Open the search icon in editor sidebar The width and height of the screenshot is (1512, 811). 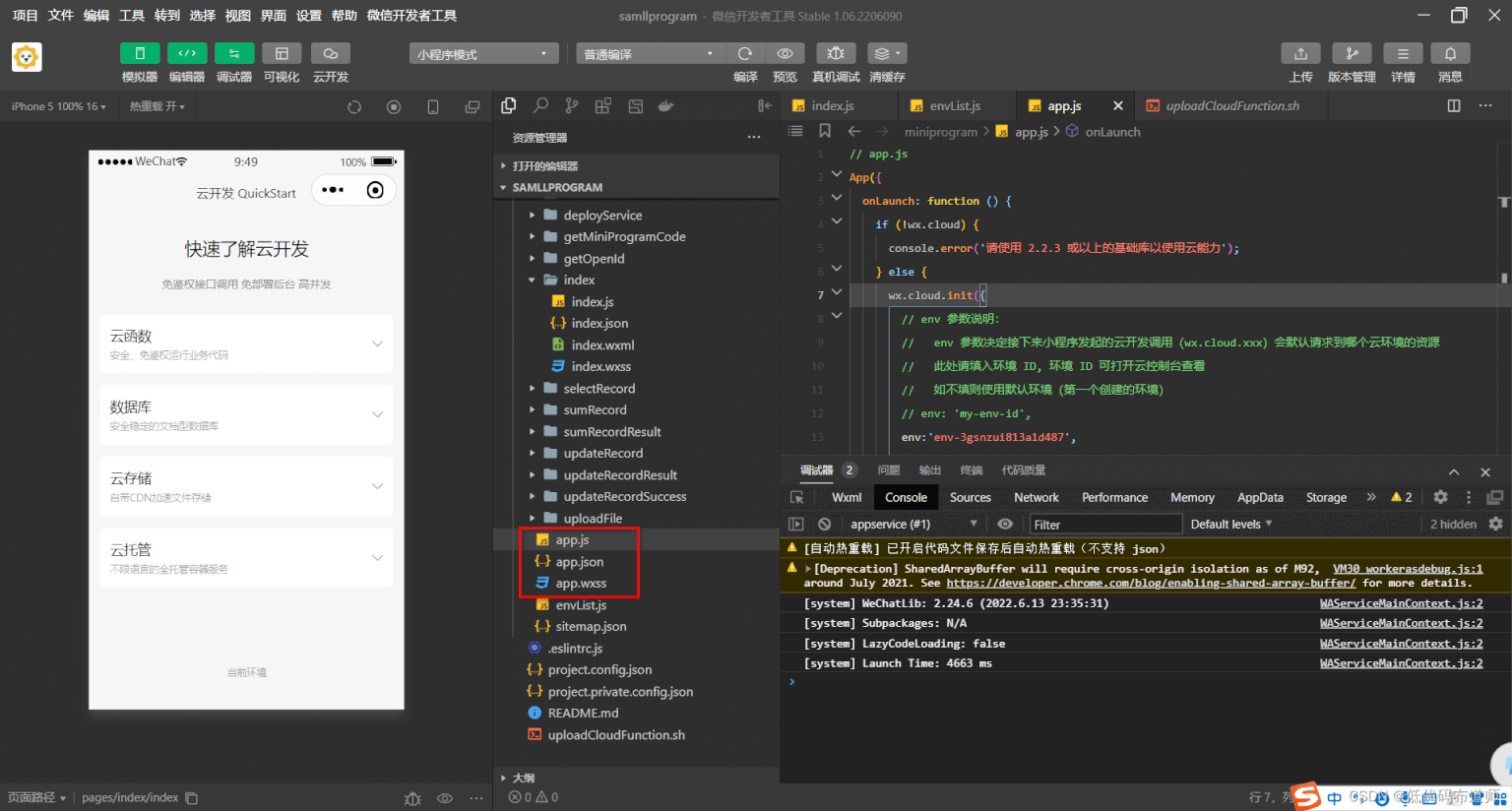tap(540, 105)
